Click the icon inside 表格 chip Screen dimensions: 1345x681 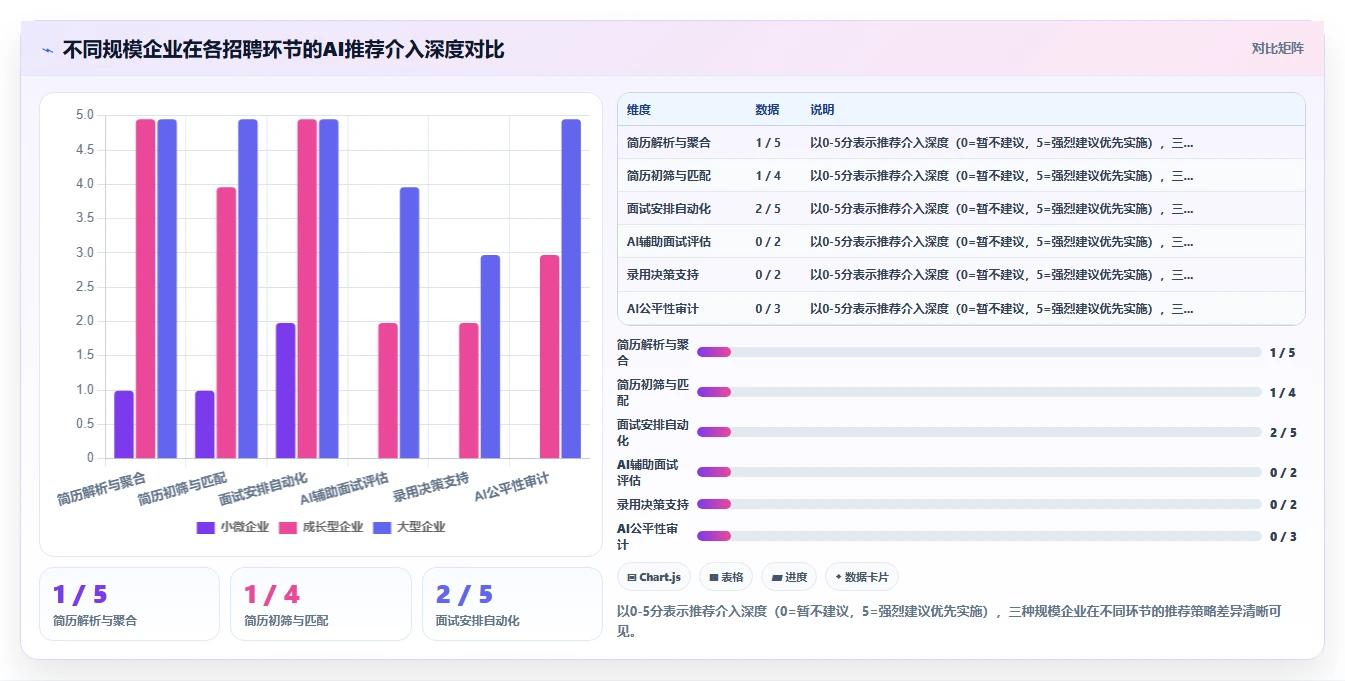(714, 577)
